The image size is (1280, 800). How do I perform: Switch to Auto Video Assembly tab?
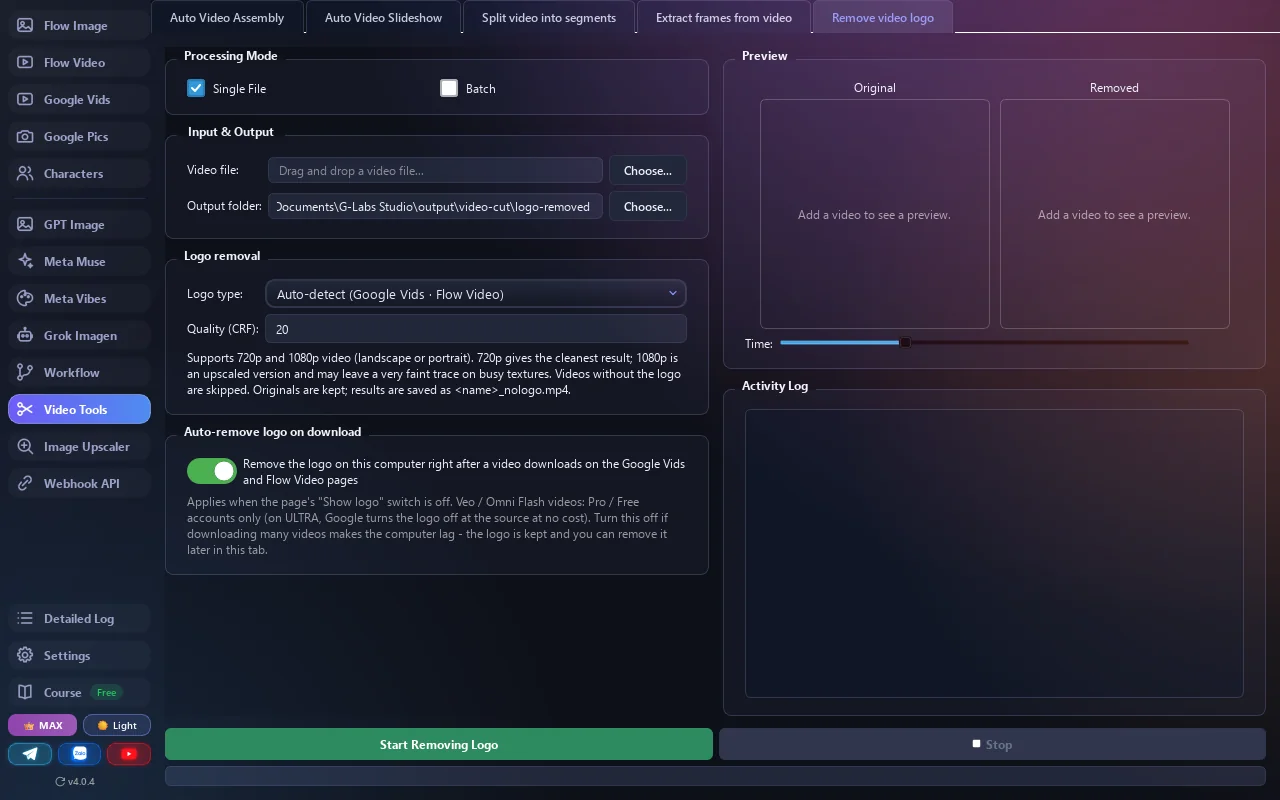(227, 18)
